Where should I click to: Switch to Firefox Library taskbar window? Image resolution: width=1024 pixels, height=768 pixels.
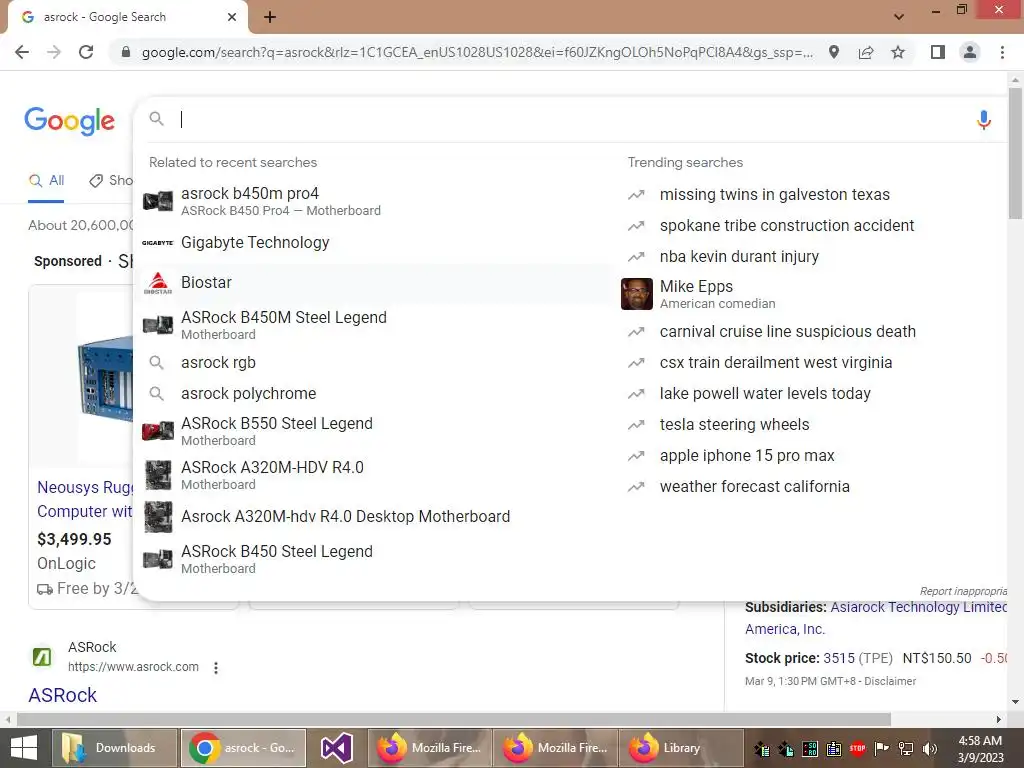tap(680, 748)
